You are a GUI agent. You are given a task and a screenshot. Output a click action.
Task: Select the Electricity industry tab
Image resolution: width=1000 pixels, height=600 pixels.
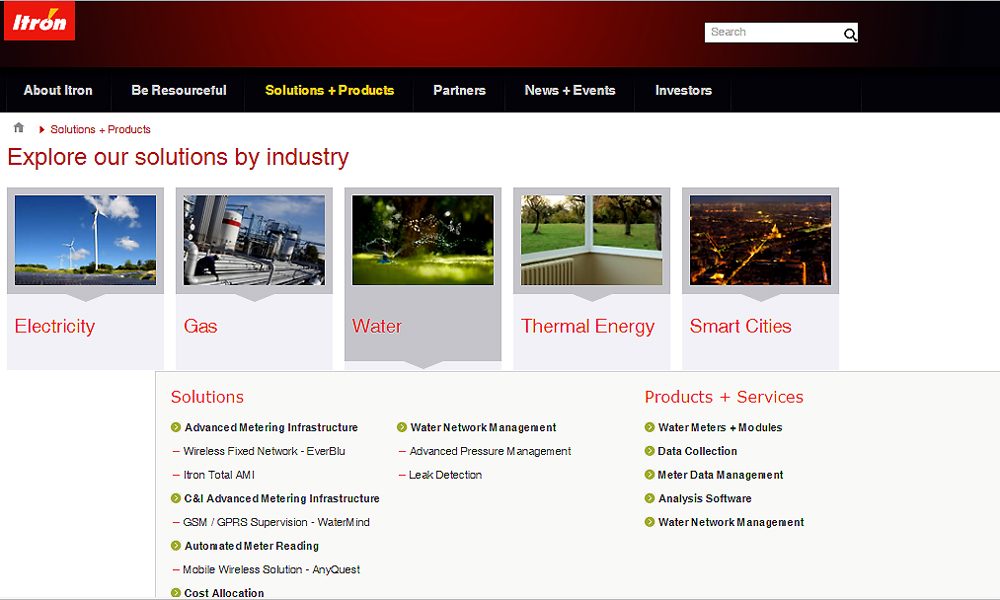(55, 326)
